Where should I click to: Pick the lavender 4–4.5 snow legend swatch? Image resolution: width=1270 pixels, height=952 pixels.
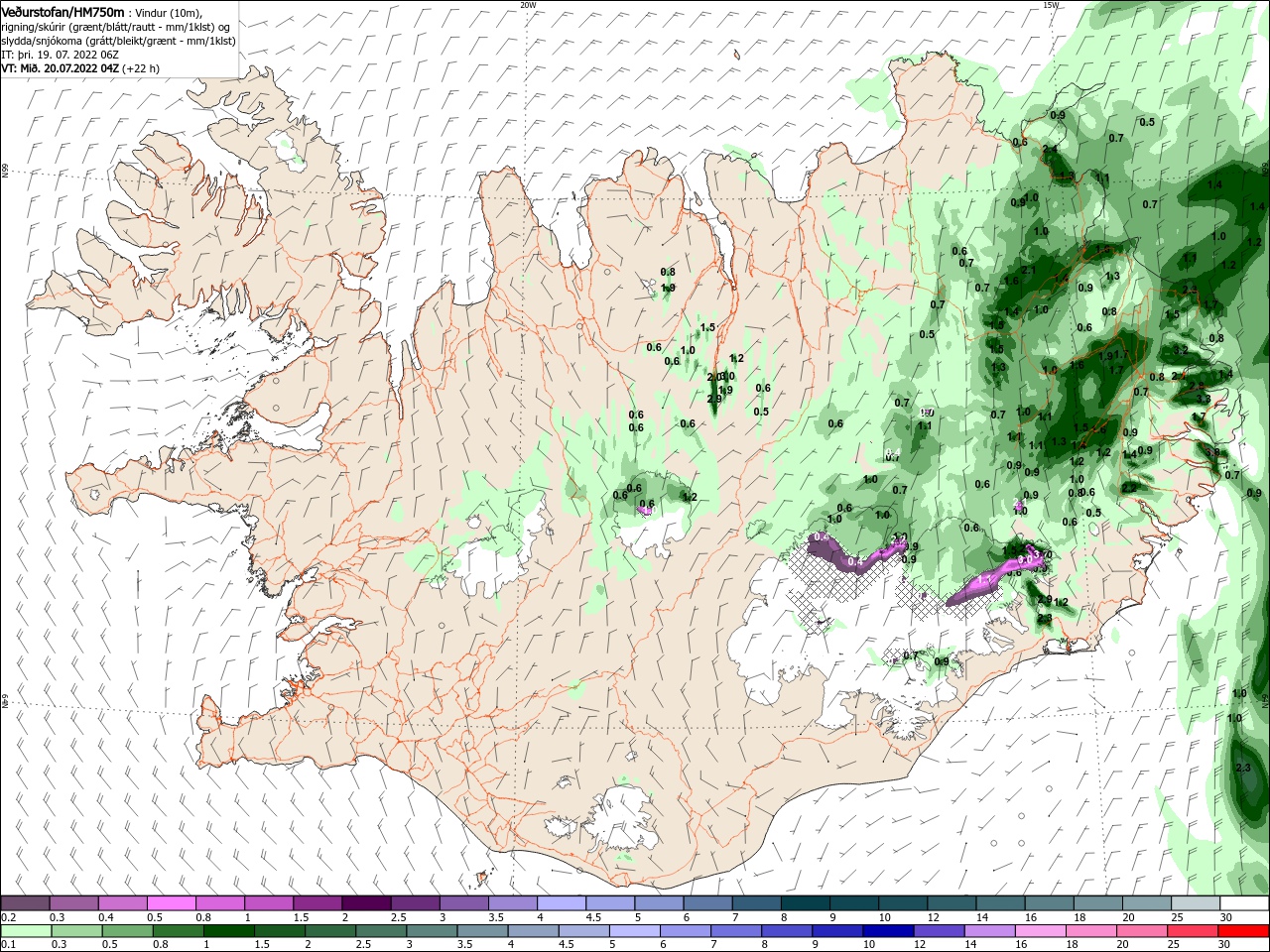click(x=562, y=903)
